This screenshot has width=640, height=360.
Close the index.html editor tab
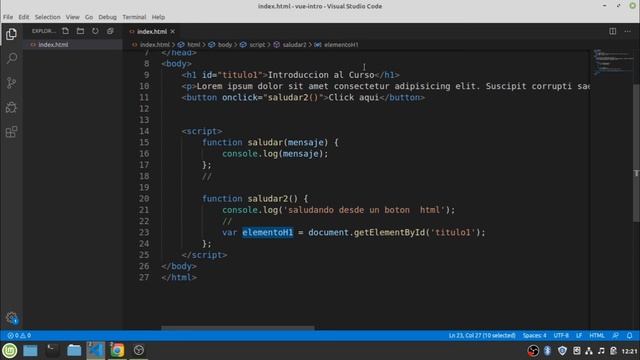pos(173,31)
